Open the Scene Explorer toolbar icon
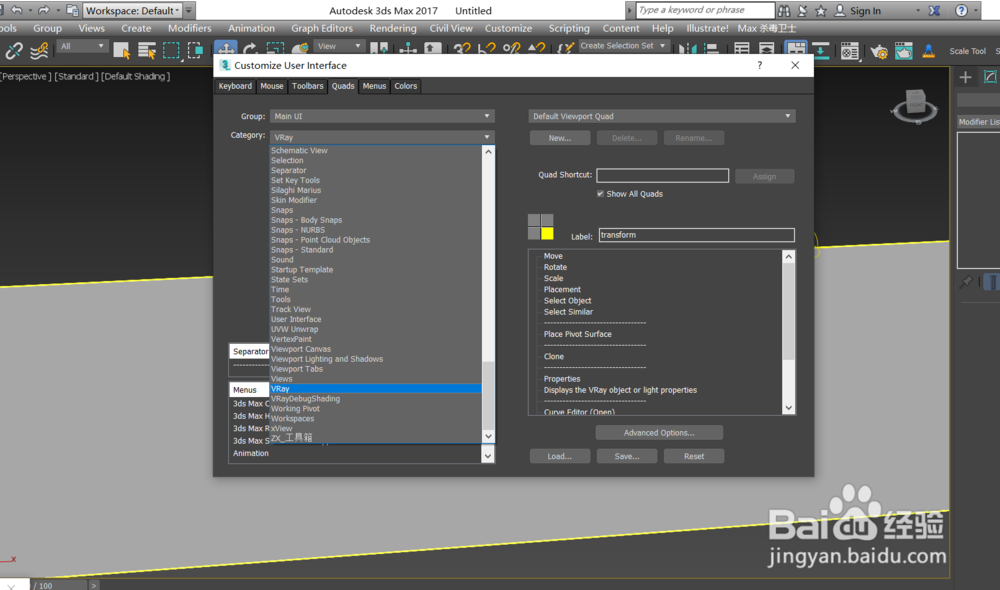The height and width of the screenshot is (590, 1000). pos(742,50)
